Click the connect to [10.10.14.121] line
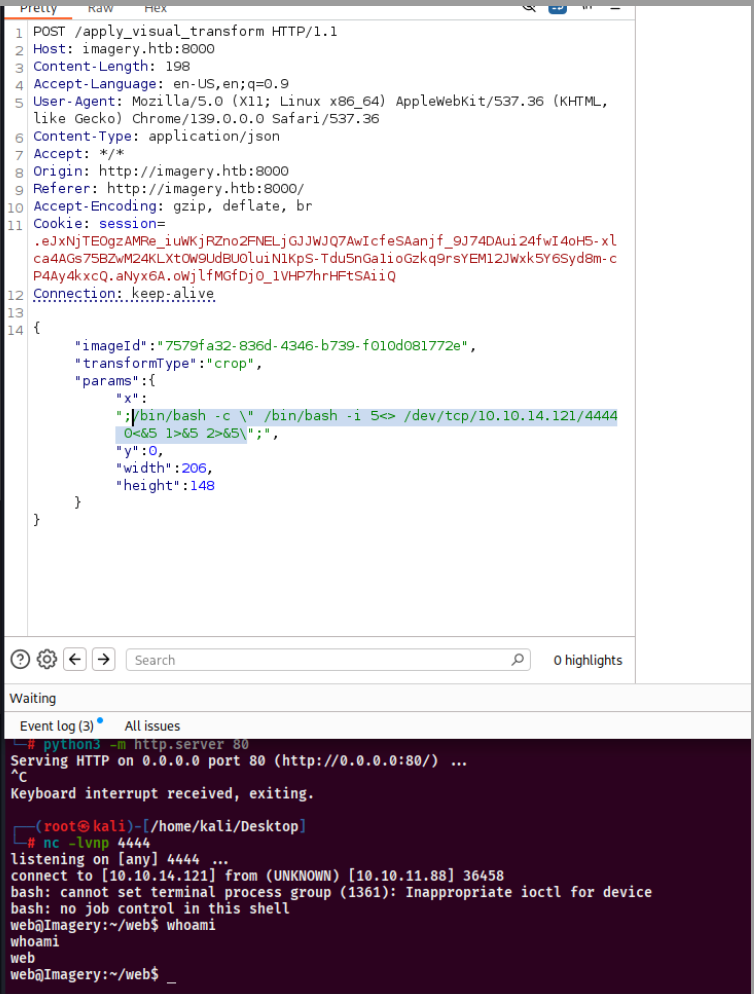 257,875
